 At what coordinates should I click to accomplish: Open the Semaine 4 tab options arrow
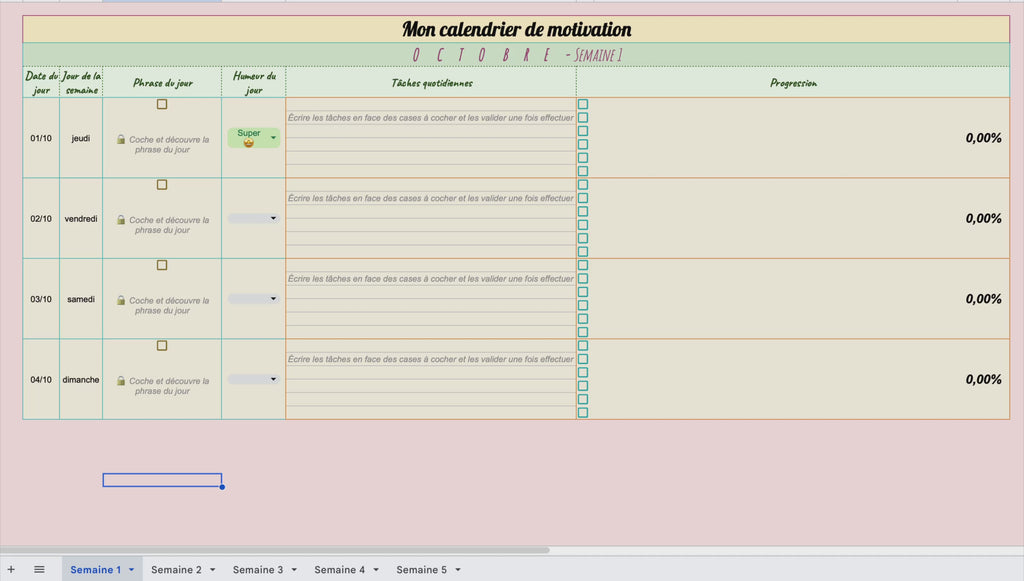point(376,569)
